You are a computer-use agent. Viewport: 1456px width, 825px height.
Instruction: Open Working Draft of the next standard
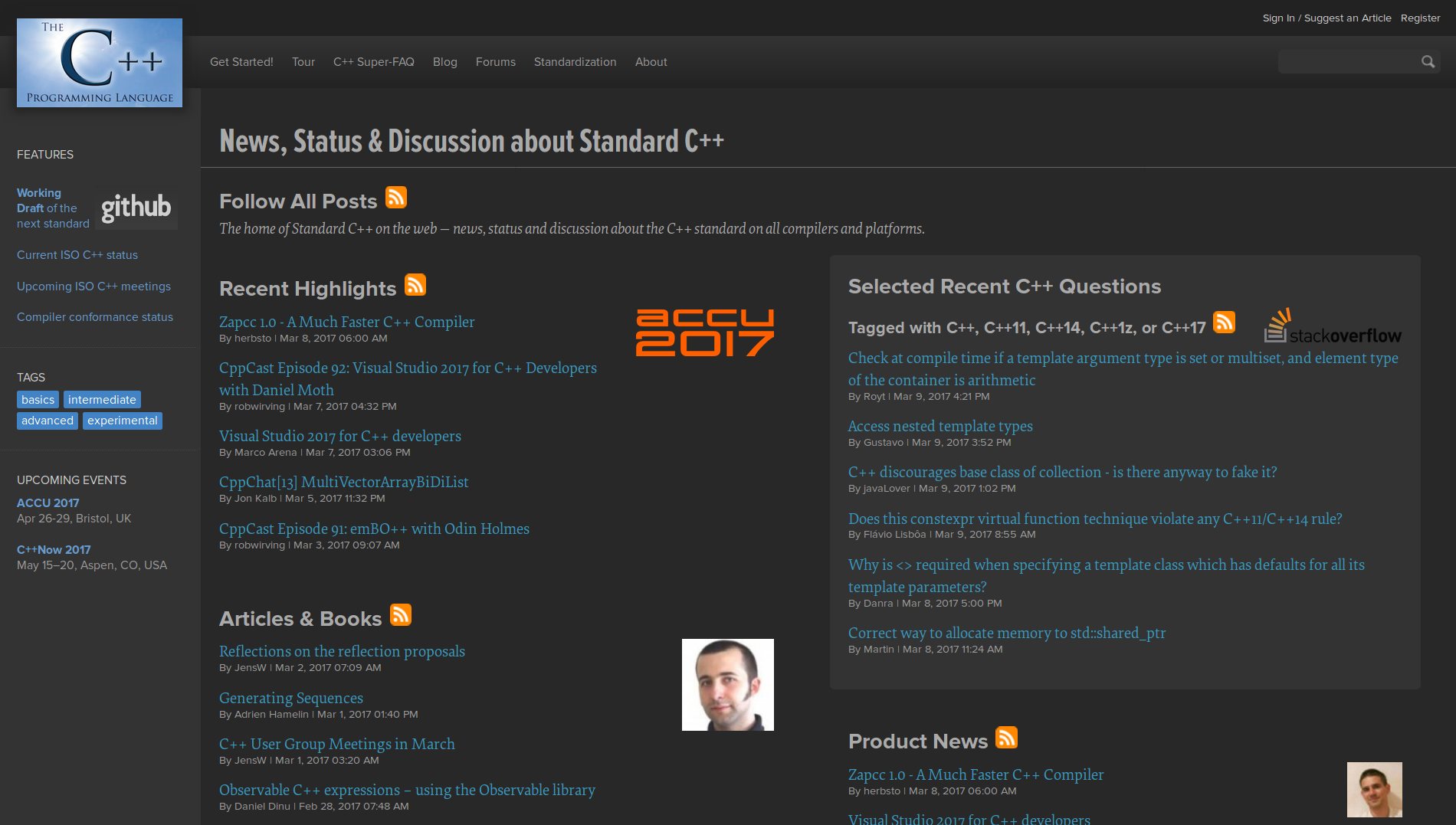53,208
